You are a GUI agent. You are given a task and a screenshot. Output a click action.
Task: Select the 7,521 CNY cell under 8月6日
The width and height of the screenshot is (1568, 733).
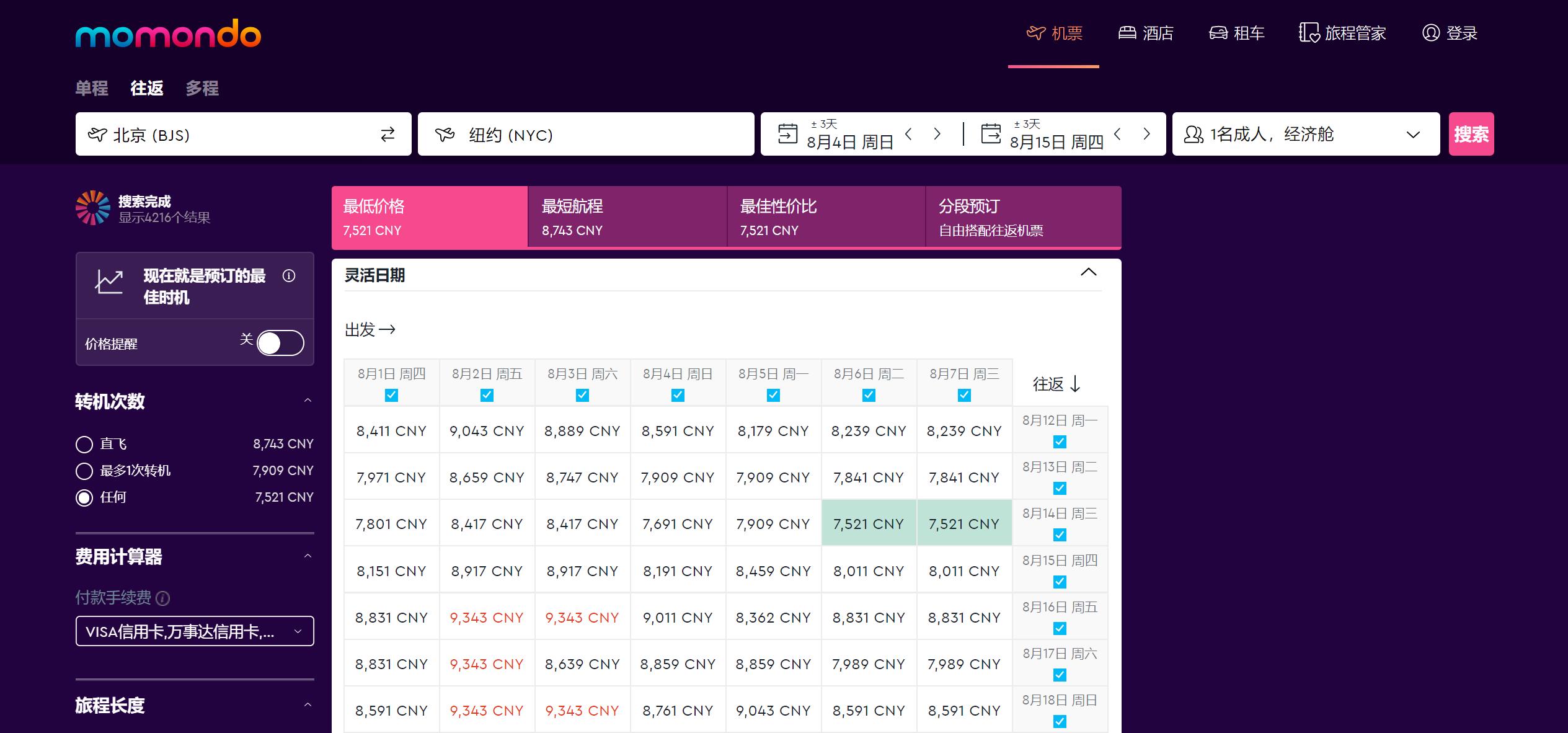(868, 524)
